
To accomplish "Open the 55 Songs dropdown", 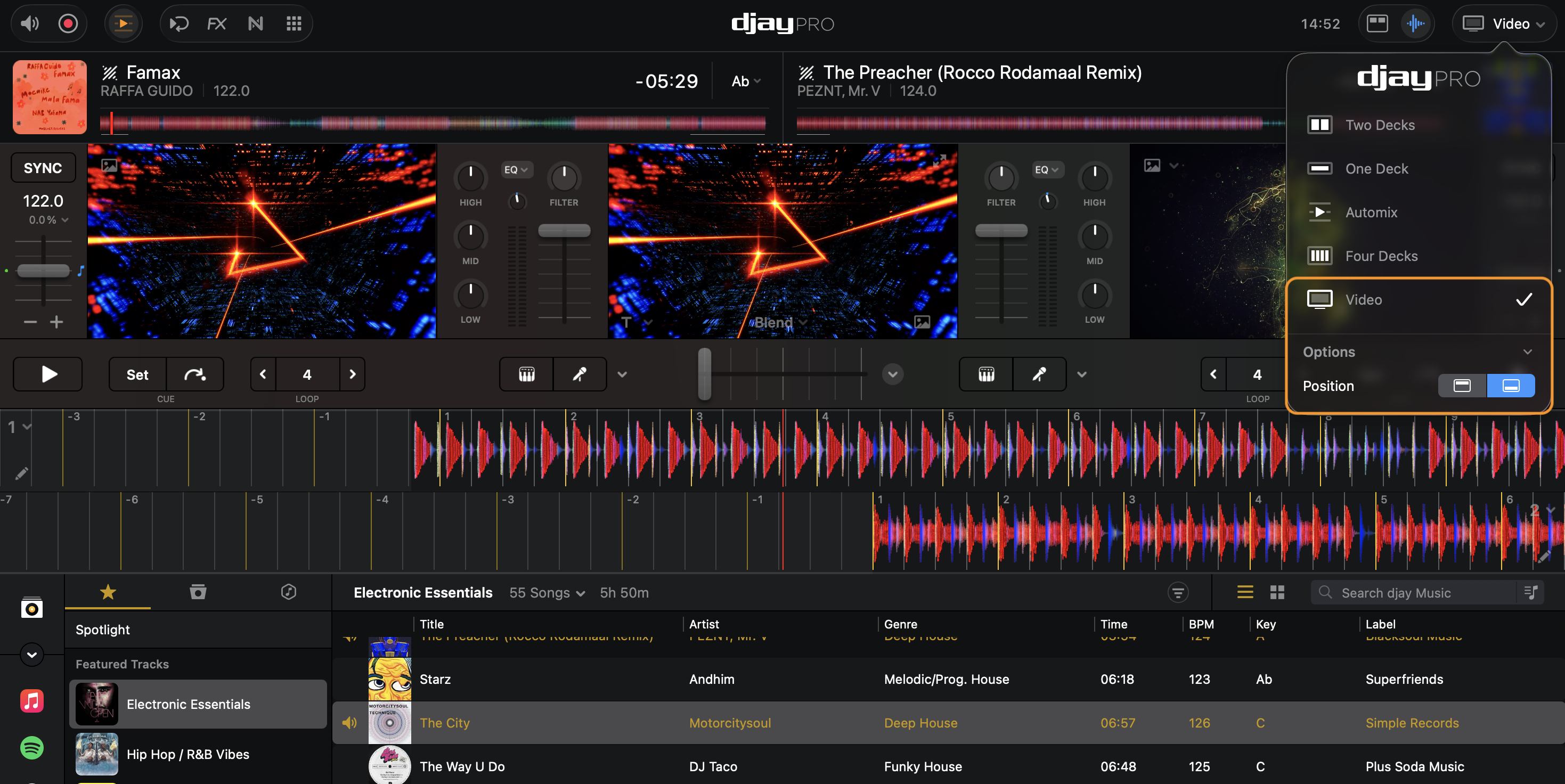I will click(x=547, y=593).
